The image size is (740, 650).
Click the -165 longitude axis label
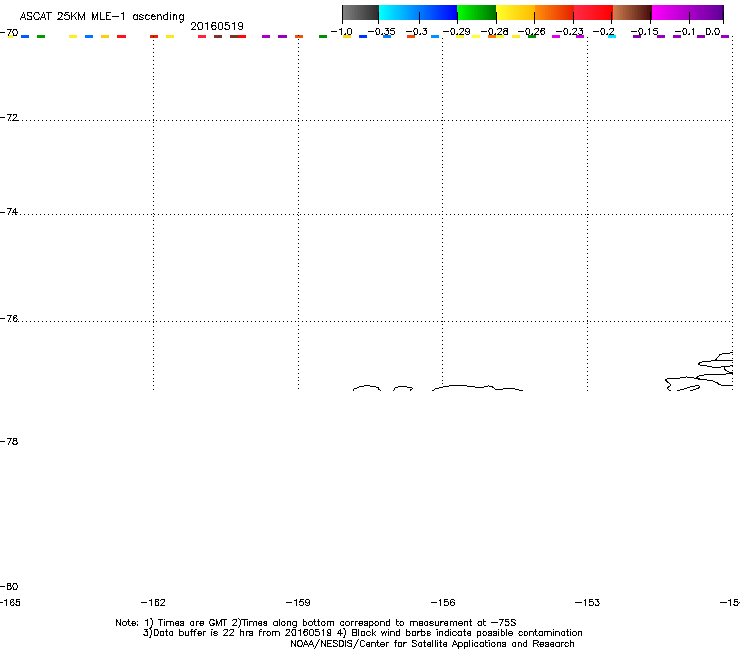coord(10,602)
